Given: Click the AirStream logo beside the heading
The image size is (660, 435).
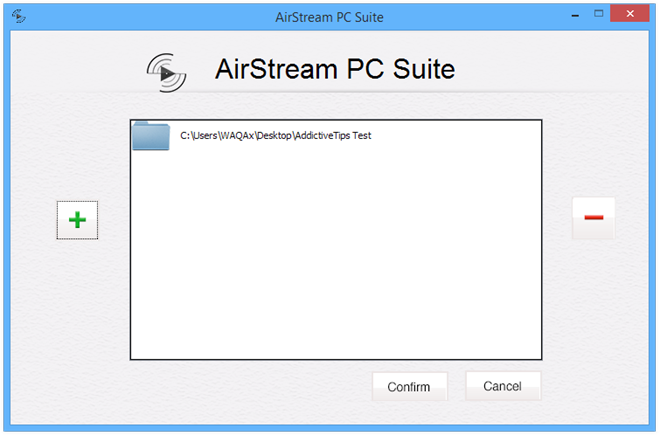Looking at the screenshot, I should [166, 72].
